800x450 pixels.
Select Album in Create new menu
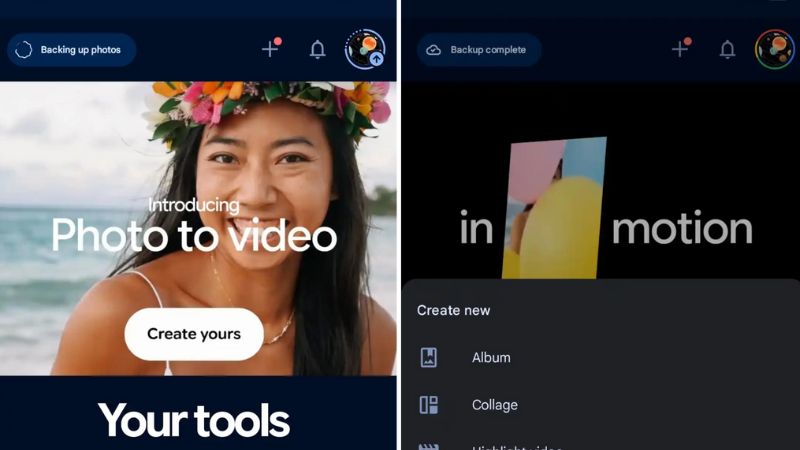click(x=601, y=358)
